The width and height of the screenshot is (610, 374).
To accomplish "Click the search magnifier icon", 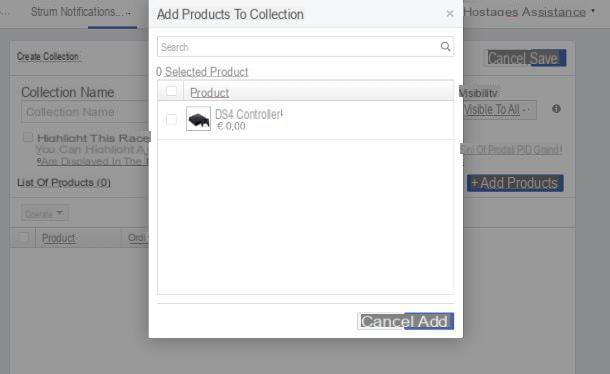I will click(x=445, y=47).
